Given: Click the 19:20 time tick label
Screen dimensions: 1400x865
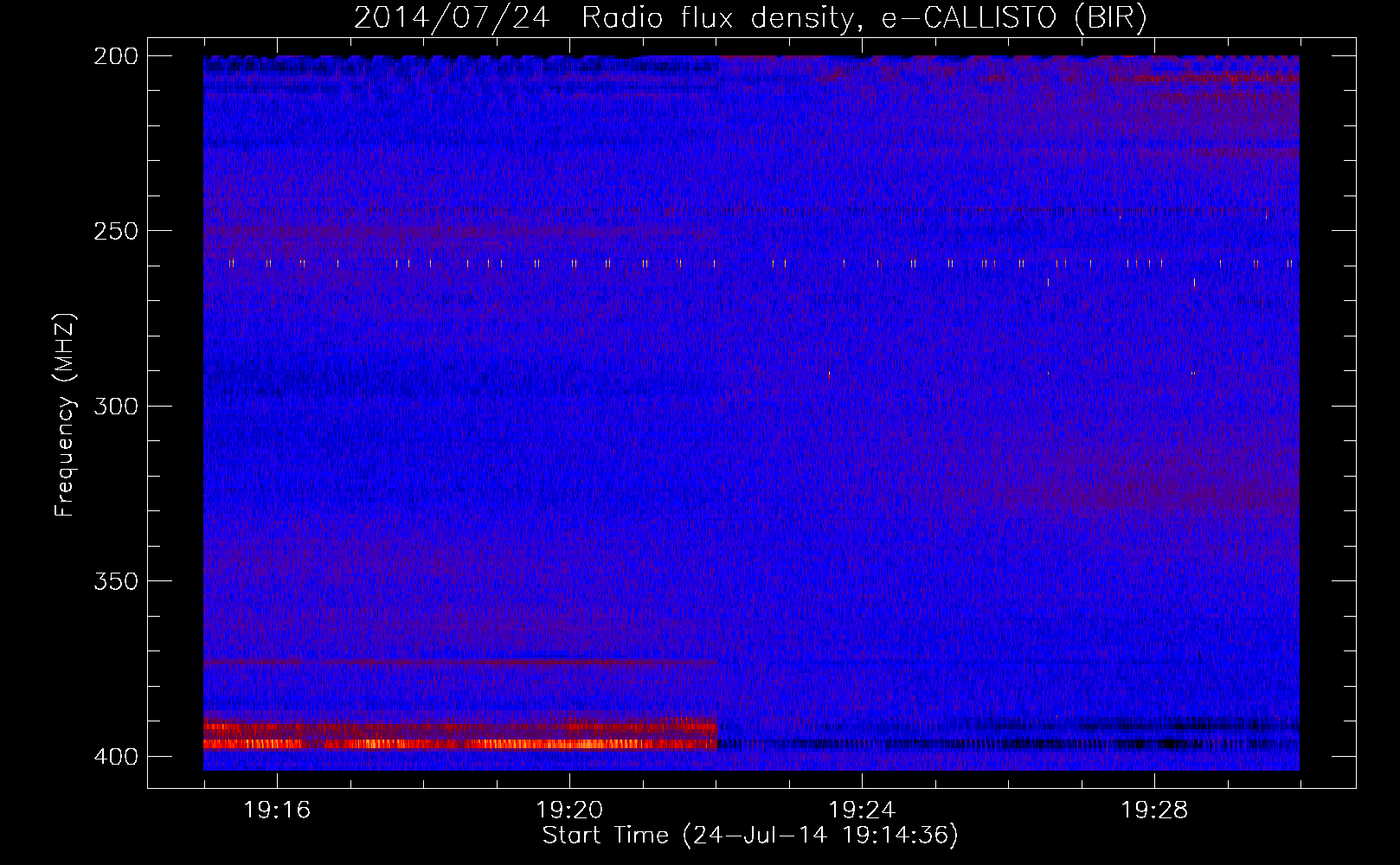Looking at the screenshot, I should click(569, 811).
